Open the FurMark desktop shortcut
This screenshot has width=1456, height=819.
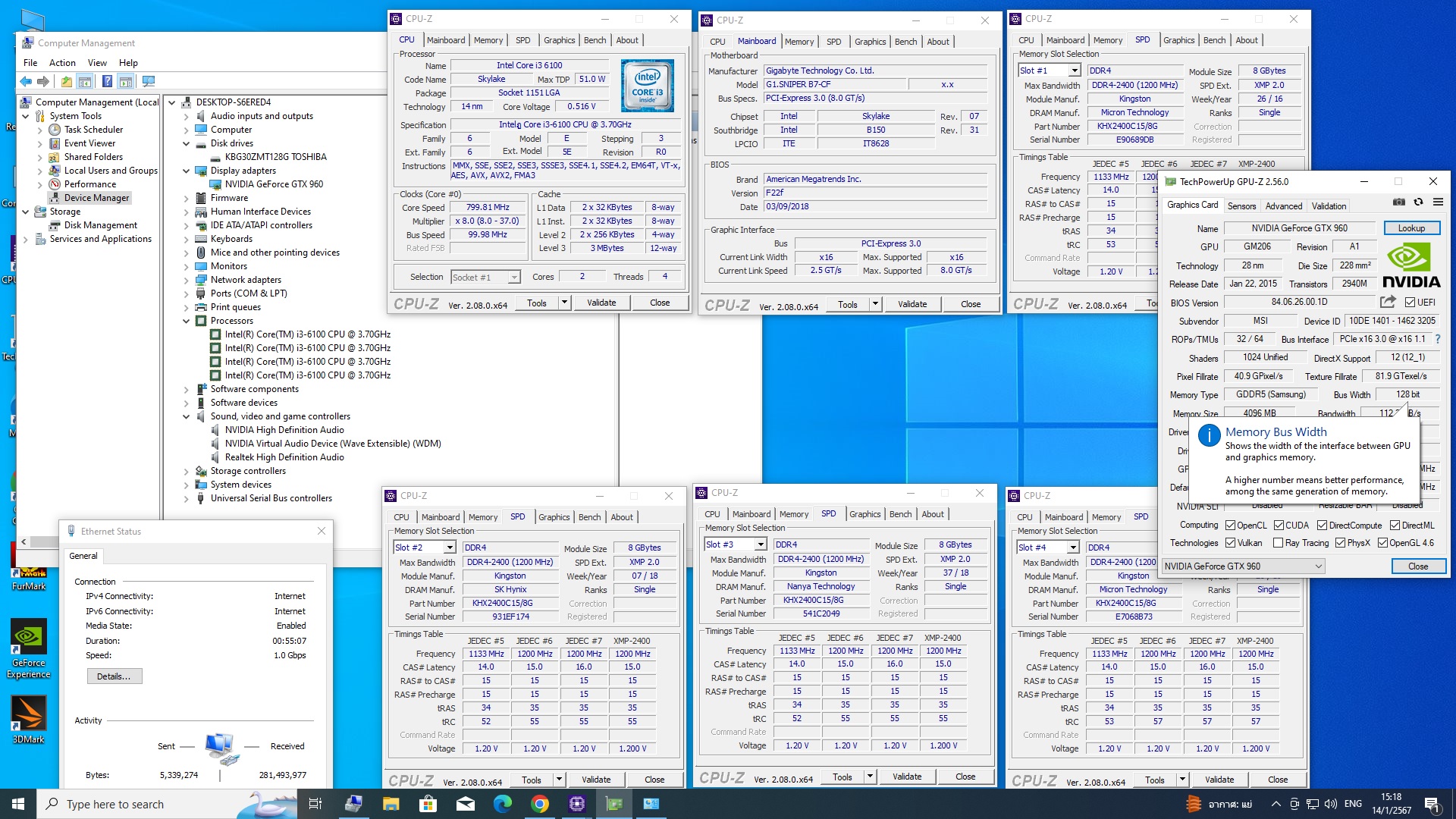click(28, 569)
